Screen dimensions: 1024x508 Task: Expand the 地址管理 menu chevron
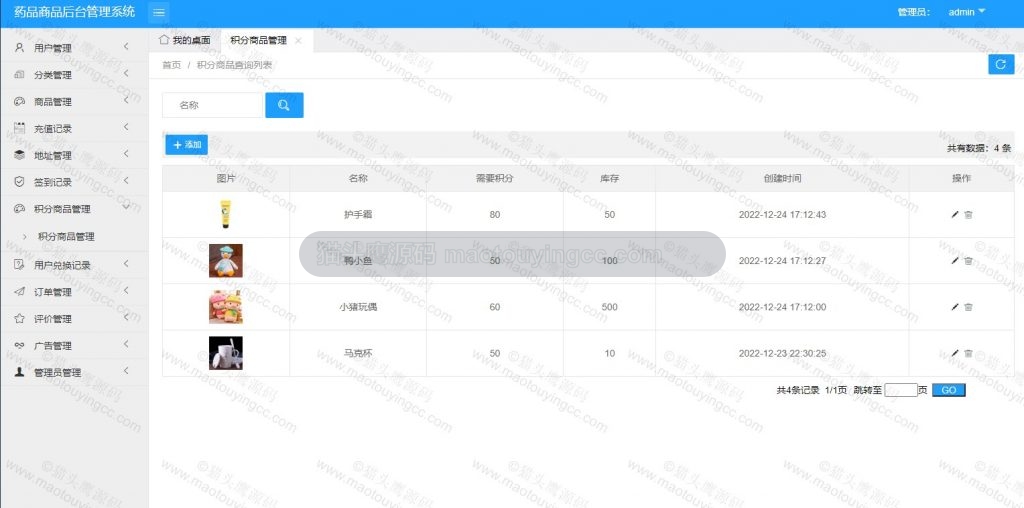[126, 153]
